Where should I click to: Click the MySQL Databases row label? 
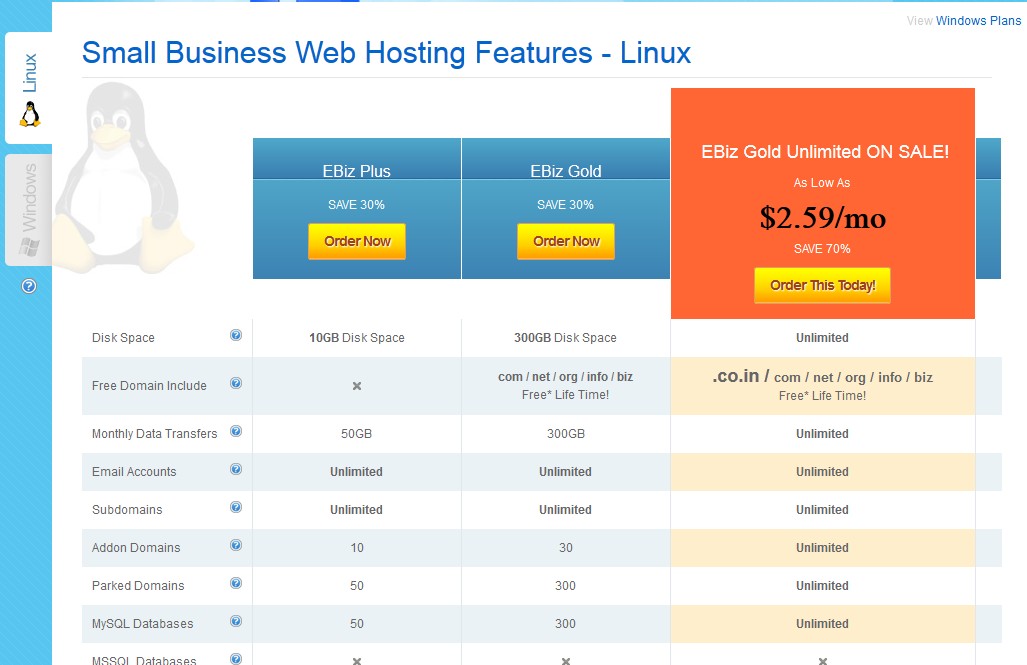tap(143, 624)
